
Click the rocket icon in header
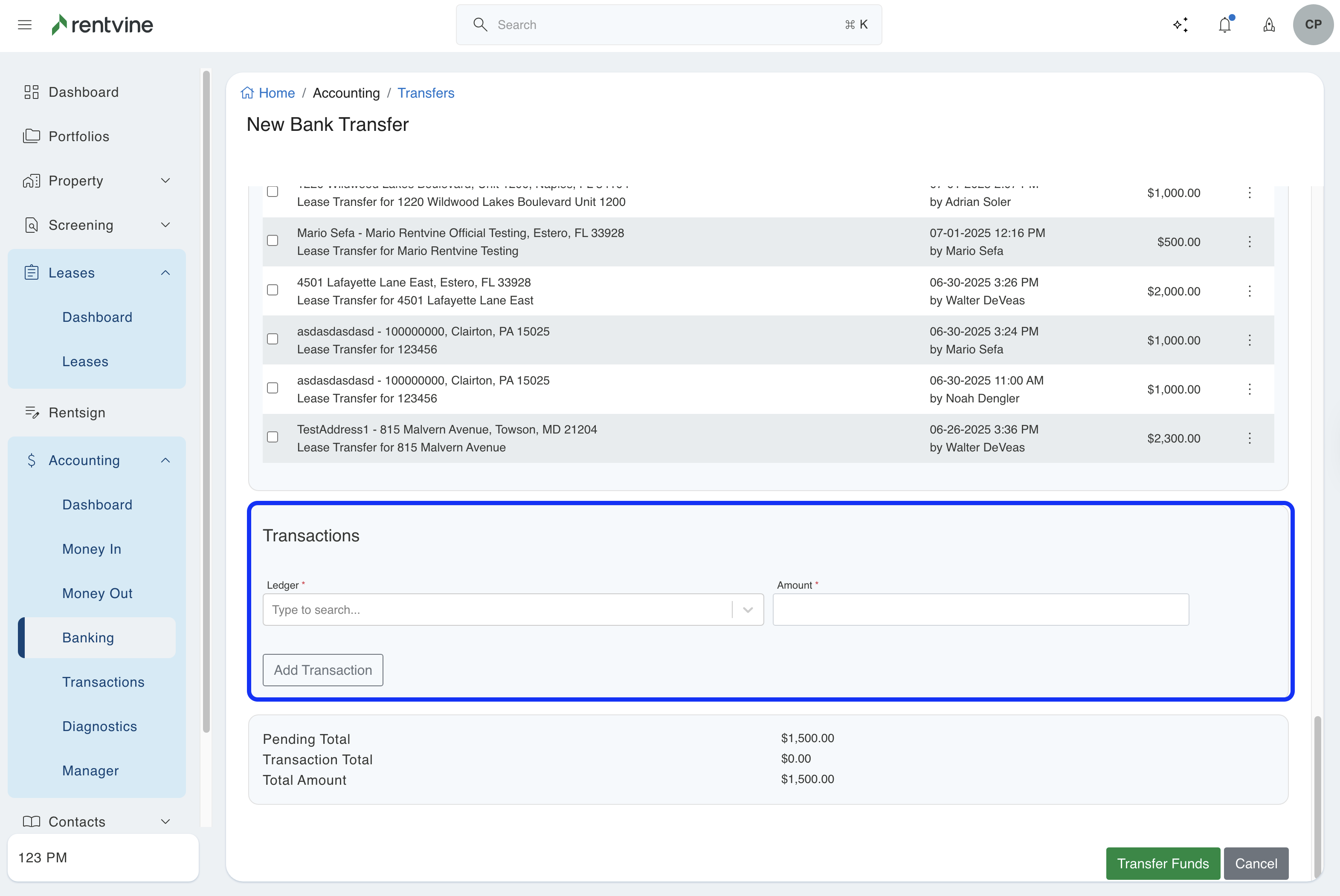tap(1268, 25)
